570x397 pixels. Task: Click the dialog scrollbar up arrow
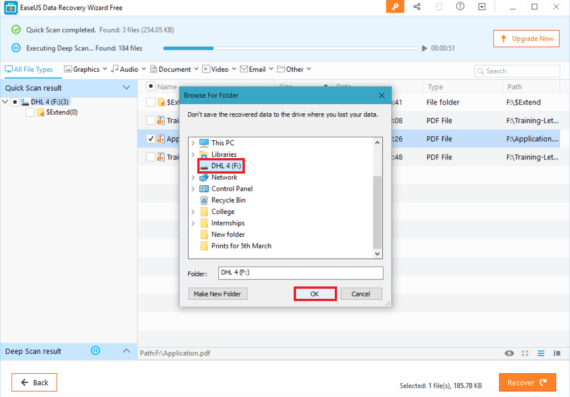pos(377,143)
